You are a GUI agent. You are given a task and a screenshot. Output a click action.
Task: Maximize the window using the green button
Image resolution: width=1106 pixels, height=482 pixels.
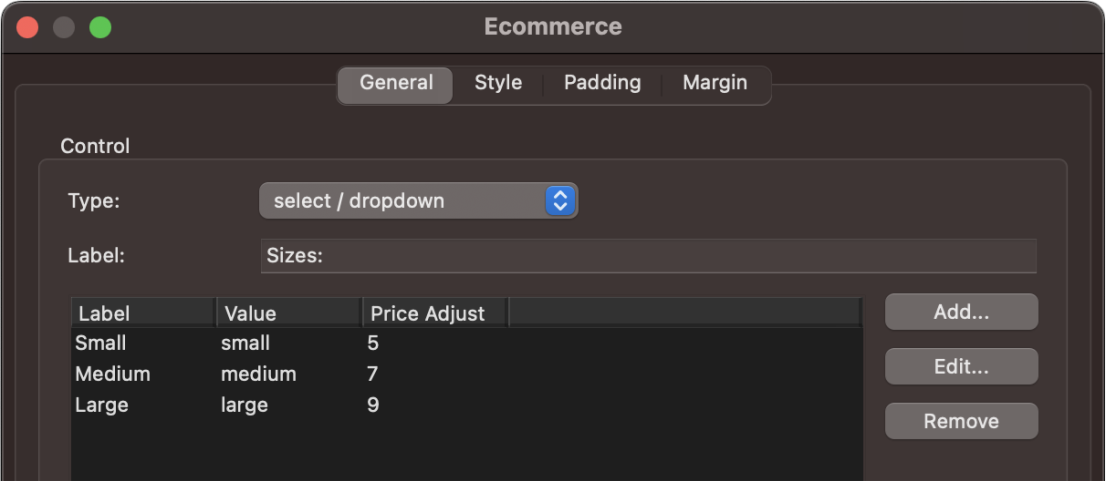(x=100, y=27)
